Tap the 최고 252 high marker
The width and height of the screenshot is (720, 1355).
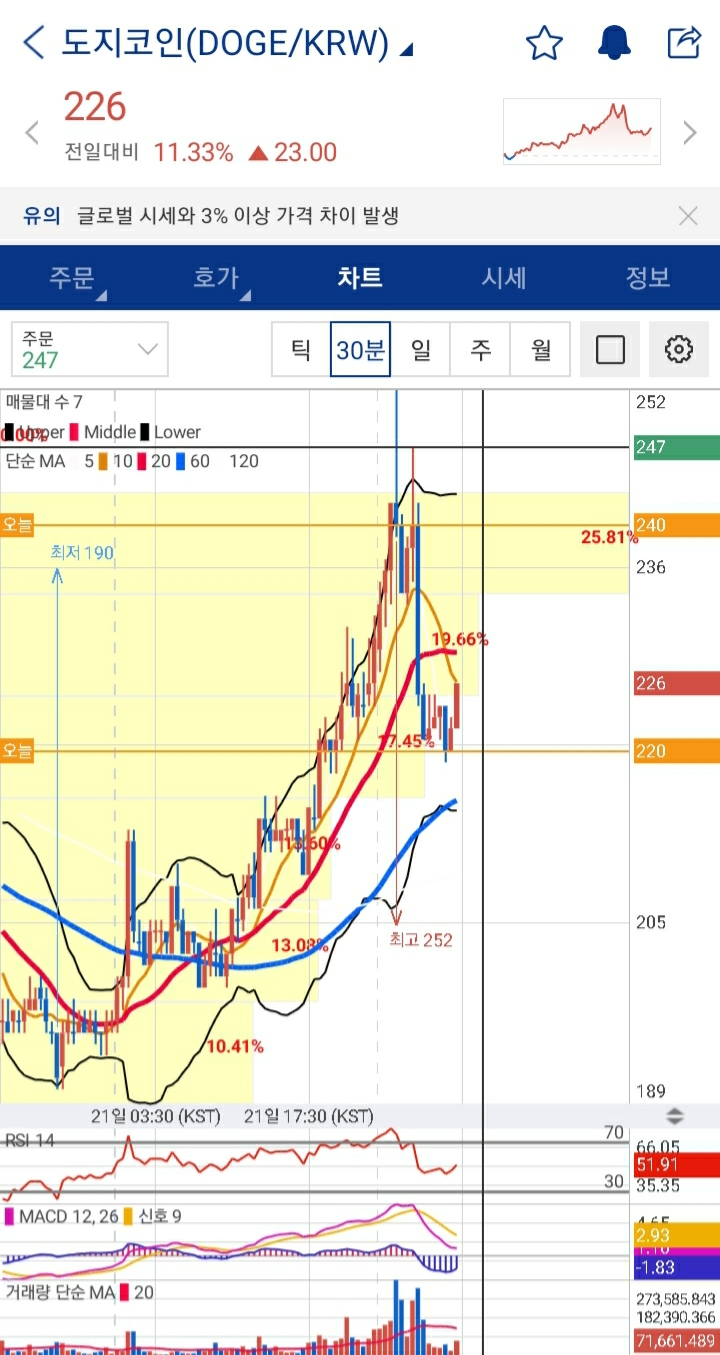[421, 940]
